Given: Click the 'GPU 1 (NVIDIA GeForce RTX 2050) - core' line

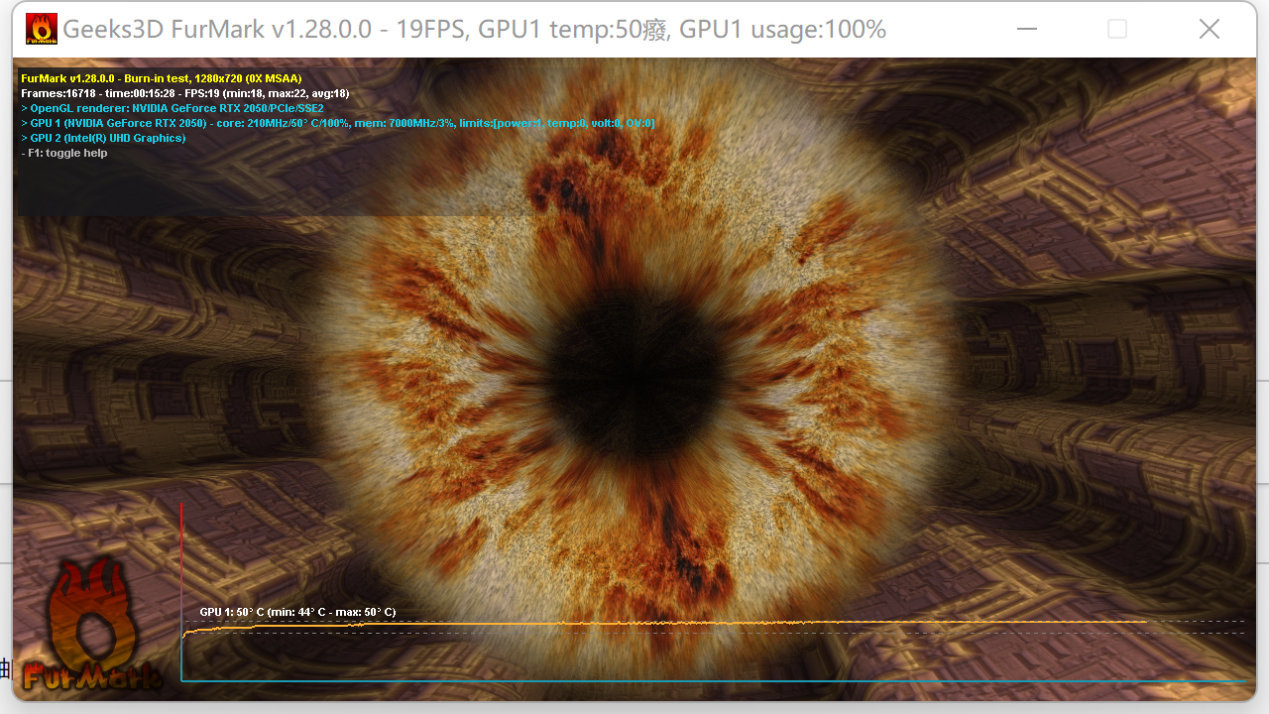Looking at the screenshot, I should point(338,123).
